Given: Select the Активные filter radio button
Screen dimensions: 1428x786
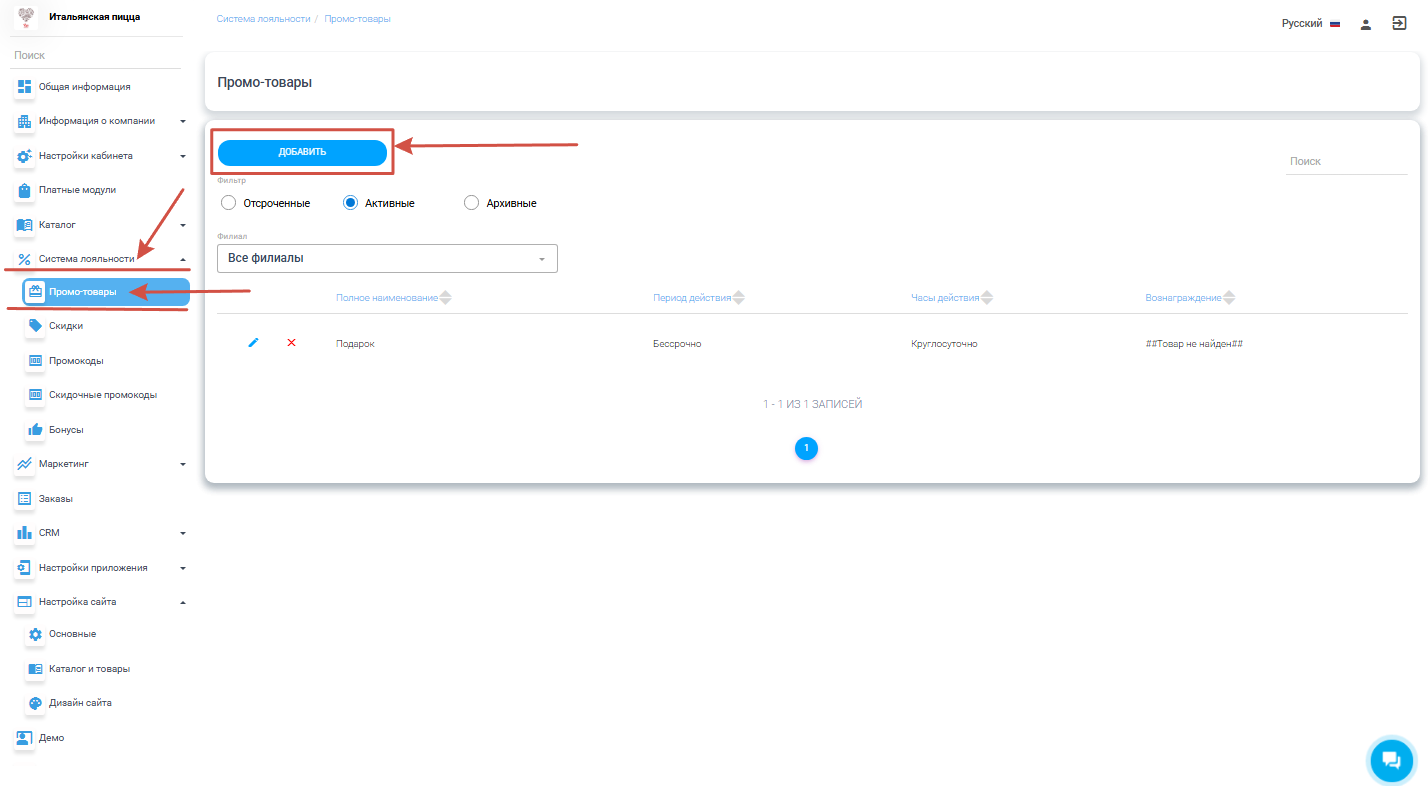Looking at the screenshot, I should pos(350,203).
